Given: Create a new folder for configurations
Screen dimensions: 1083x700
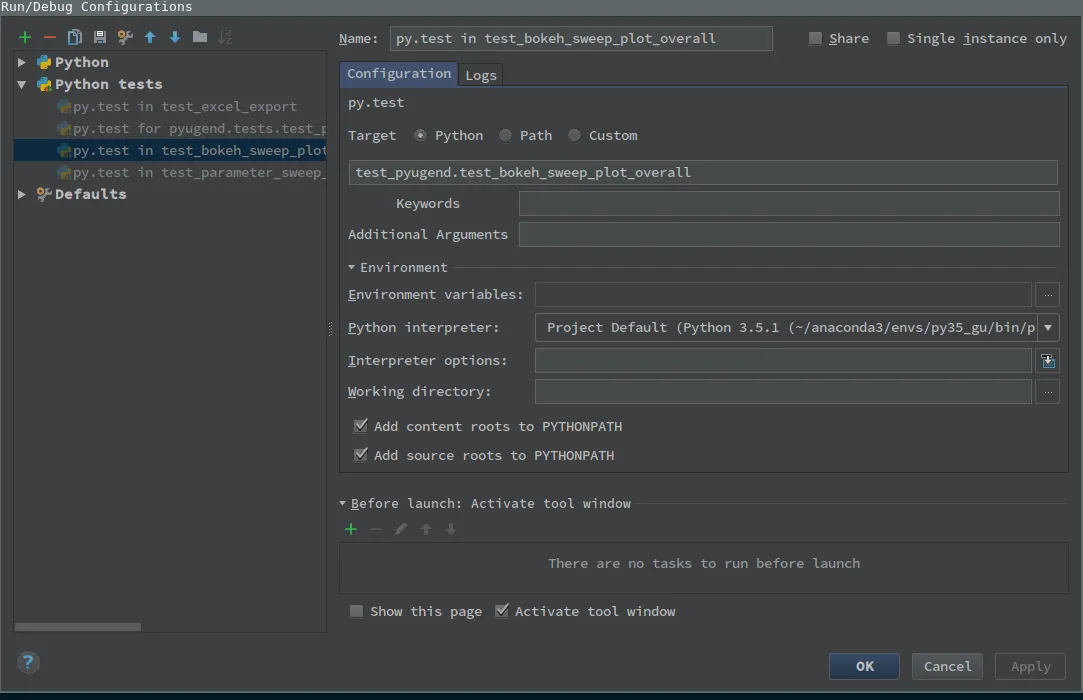Looking at the screenshot, I should pyautogui.click(x=200, y=37).
